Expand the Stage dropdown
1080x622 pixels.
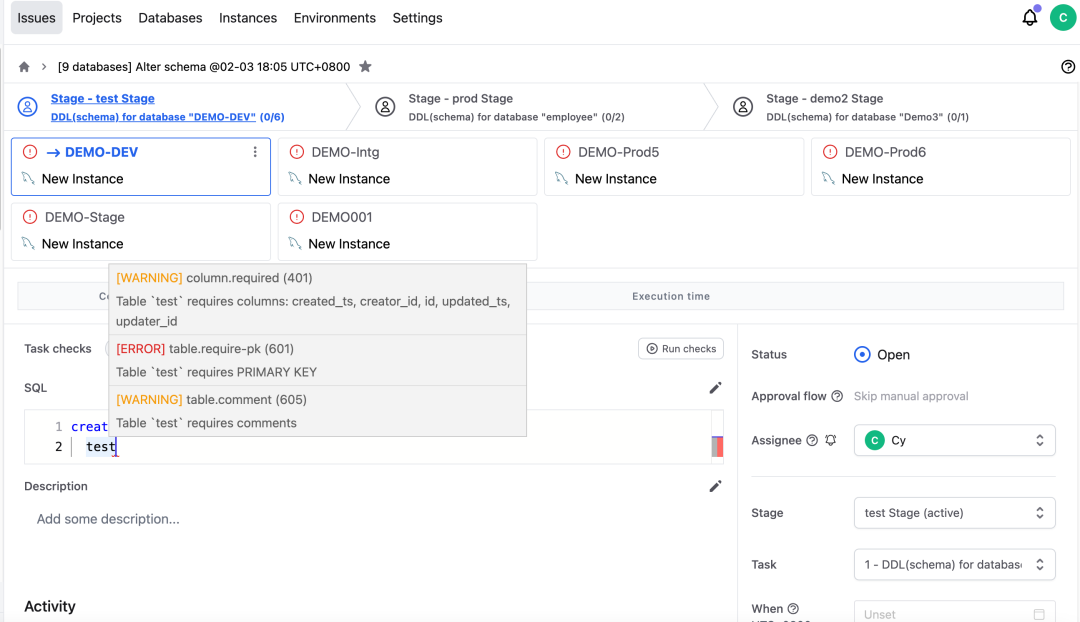point(954,513)
